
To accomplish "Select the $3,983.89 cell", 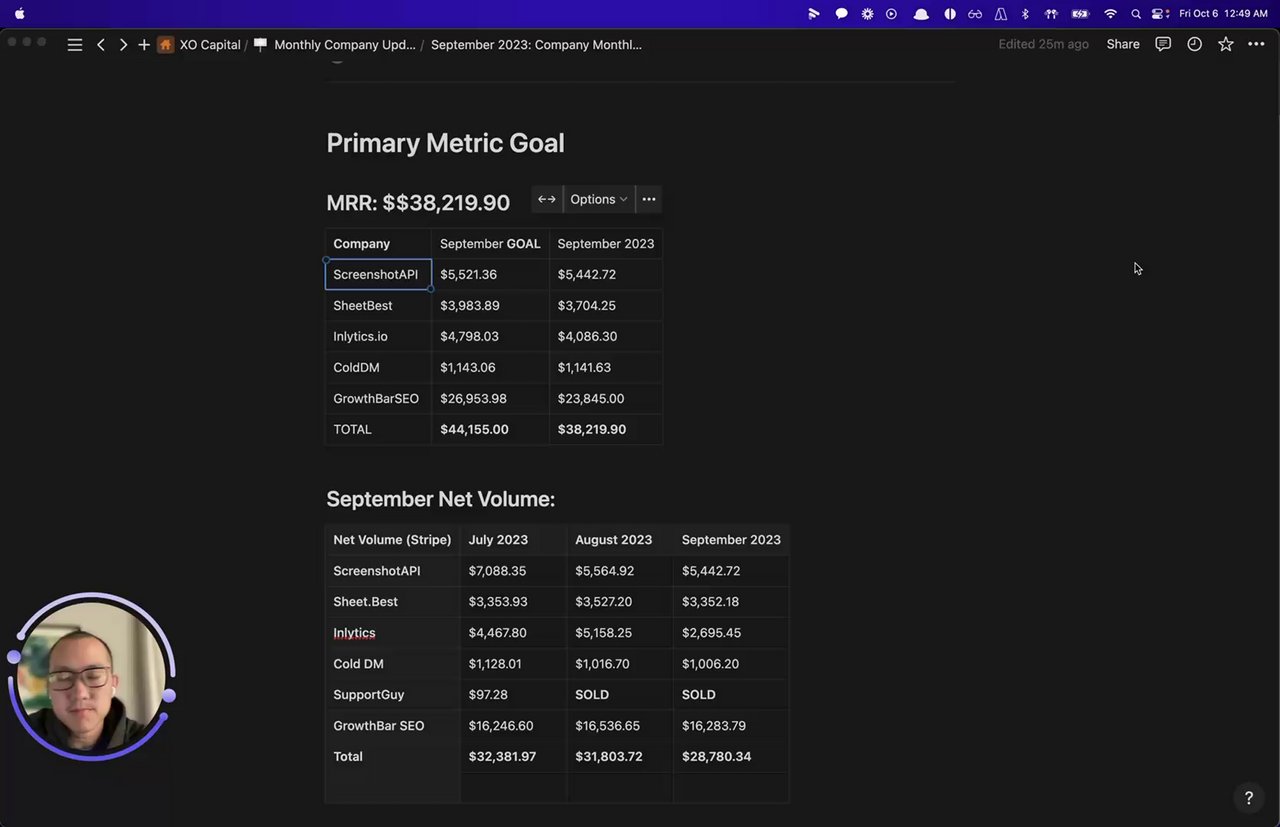I will [490, 306].
